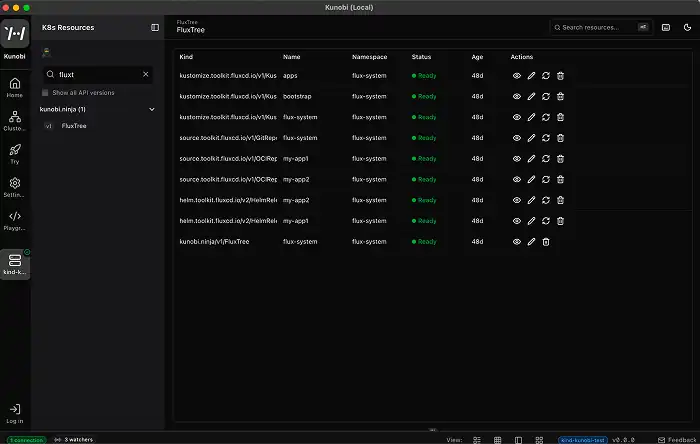Screen dimensions: 700x444
Task: View the kunobi.ninja FluxTree row
Action: 517,242
